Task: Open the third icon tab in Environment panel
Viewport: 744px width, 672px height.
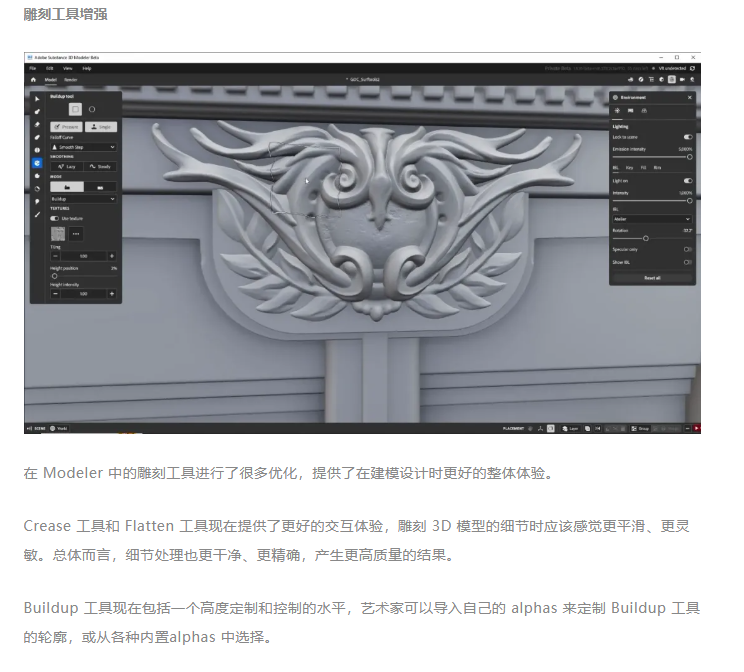Action: point(644,111)
